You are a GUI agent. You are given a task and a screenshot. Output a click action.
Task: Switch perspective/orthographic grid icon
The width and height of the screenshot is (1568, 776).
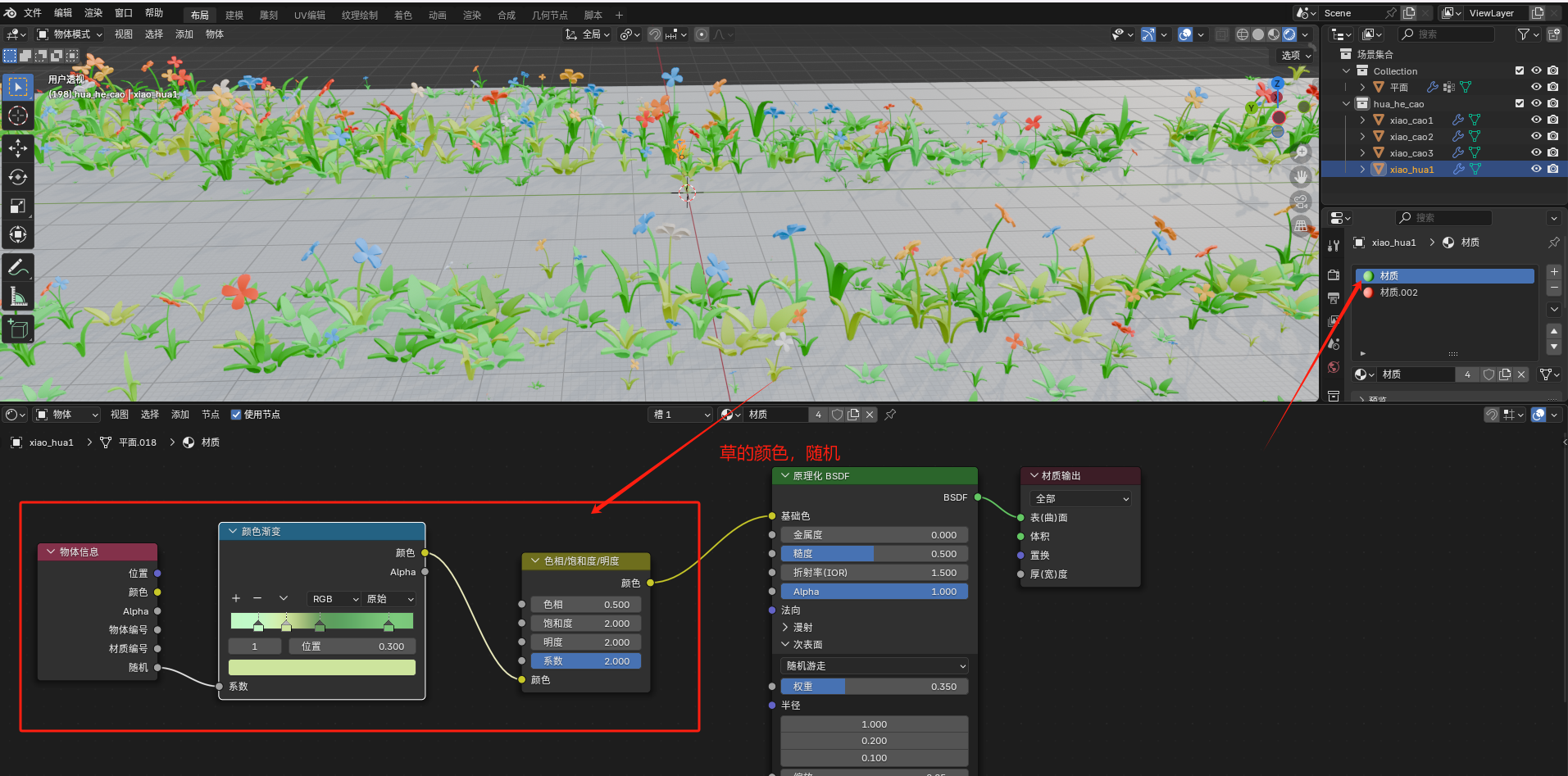click(x=1302, y=226)
